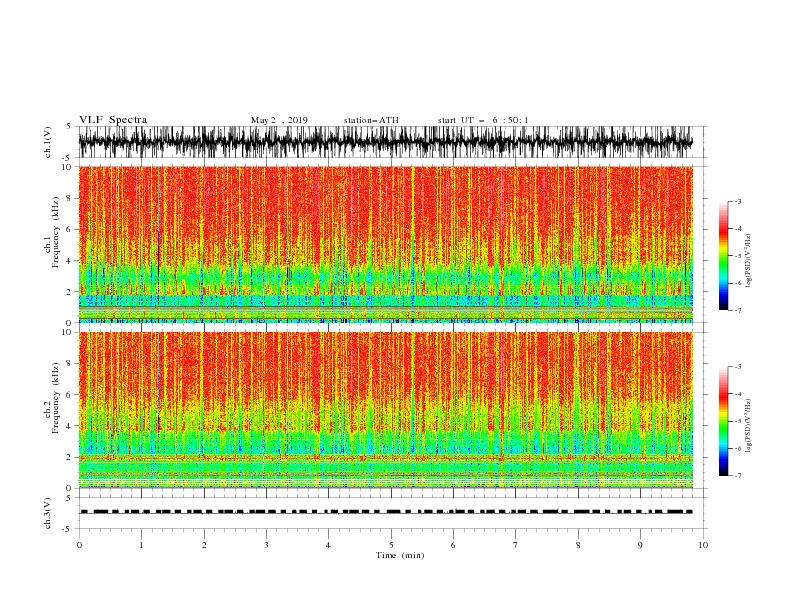Image resolution: width=792 pixels, height=612 pixels.
Task: Click the "10" frequency tick of ch.1 spectrogram
Action: (67, 167)
